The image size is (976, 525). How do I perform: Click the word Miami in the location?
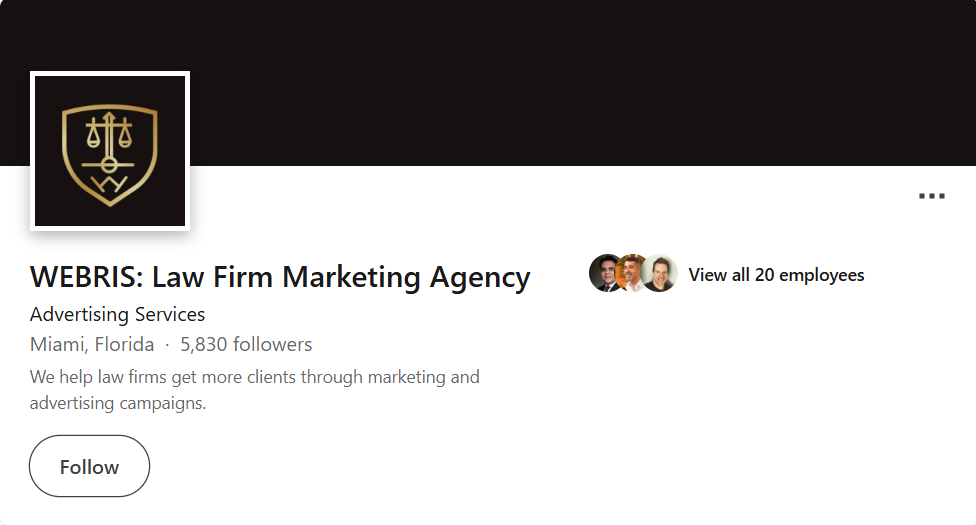coord(57,345)
